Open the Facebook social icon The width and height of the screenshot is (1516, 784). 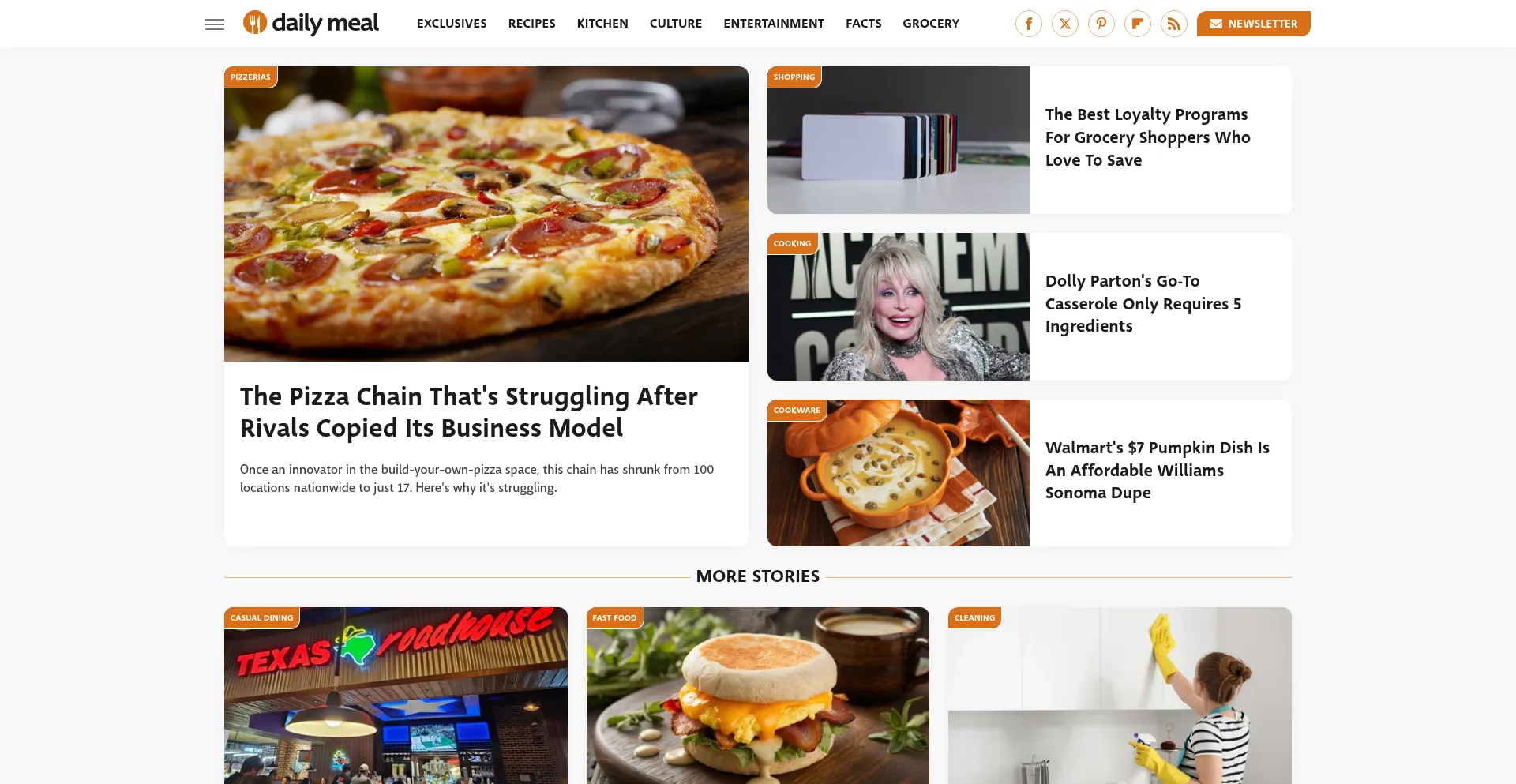1029,24
